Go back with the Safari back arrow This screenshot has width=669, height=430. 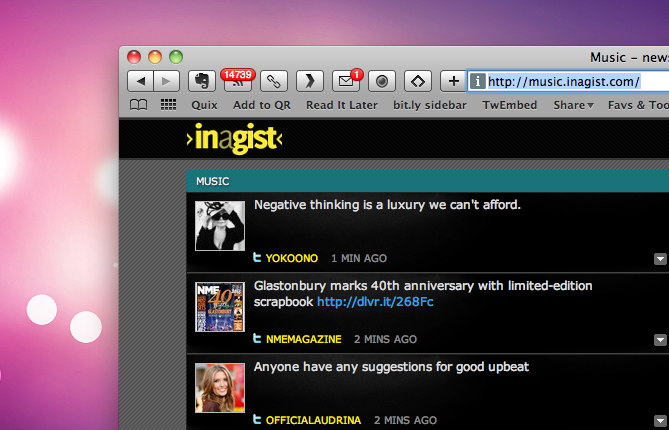(141, 81)
